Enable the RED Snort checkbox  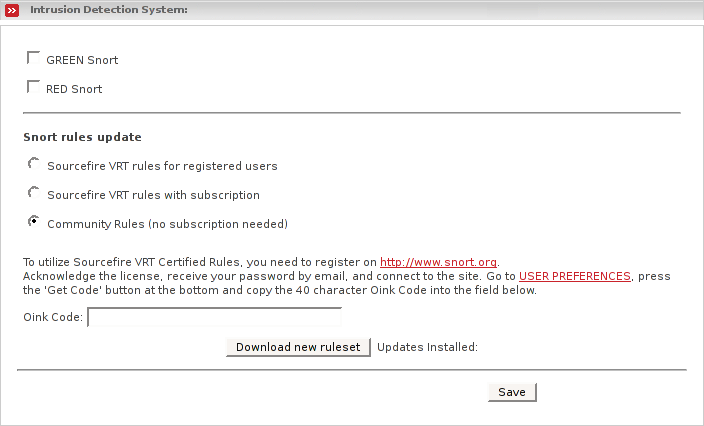pos(33,87)
